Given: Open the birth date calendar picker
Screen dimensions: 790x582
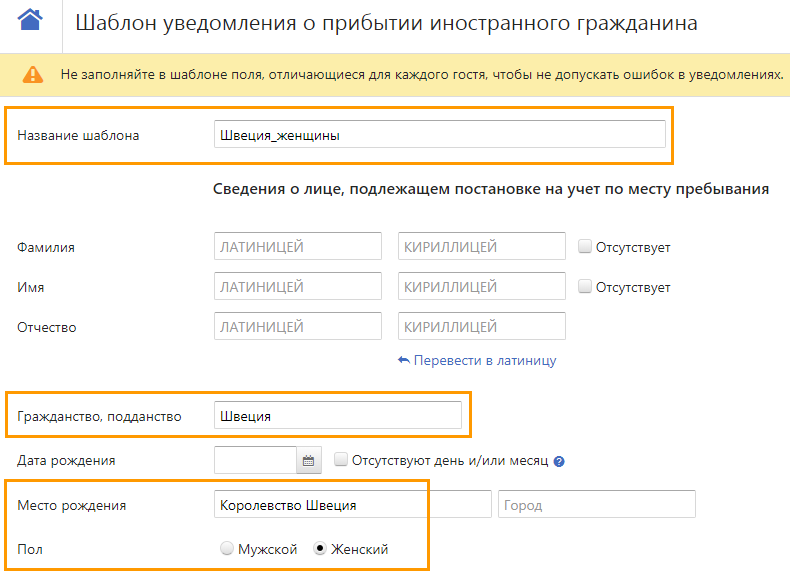Looking at the screenshot, I should (308, 461).
